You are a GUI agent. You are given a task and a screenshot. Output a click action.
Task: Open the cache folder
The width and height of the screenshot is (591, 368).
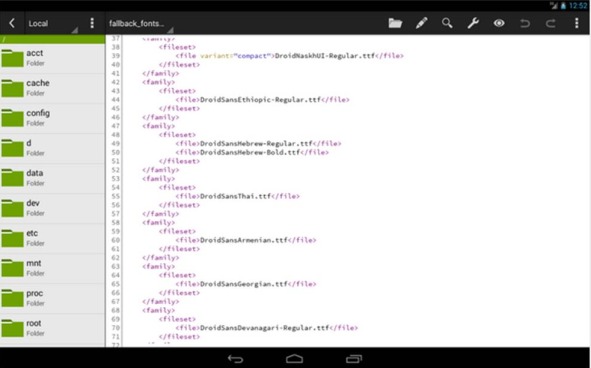52,88
